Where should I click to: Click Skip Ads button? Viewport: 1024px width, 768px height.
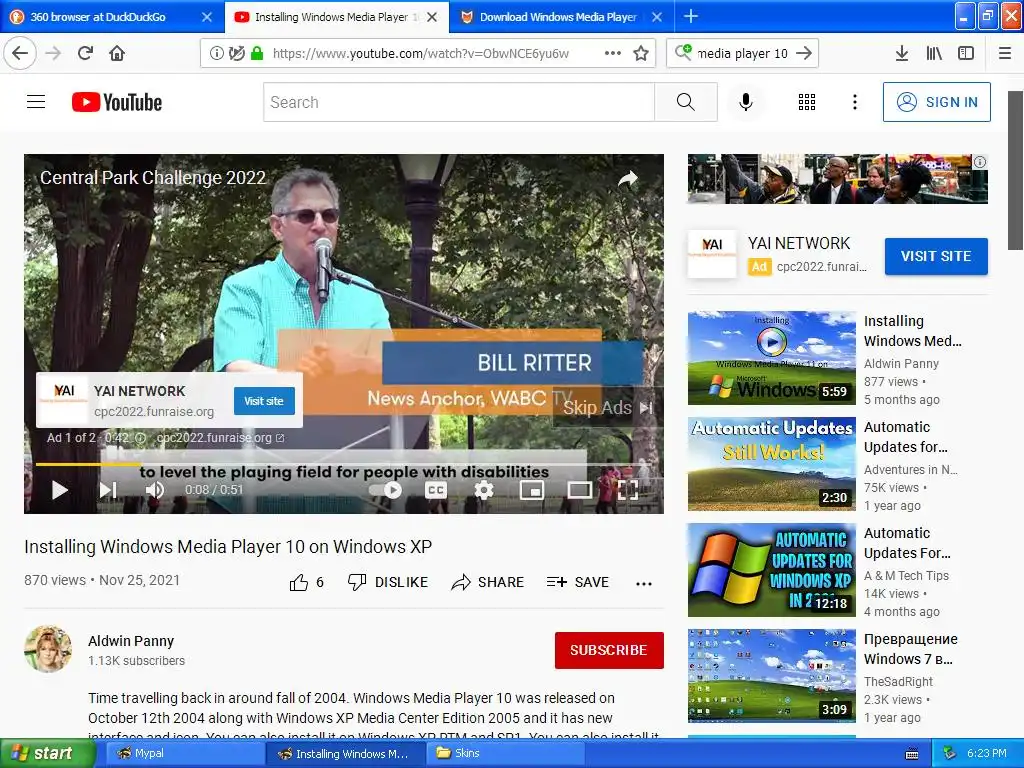[607, 408]
